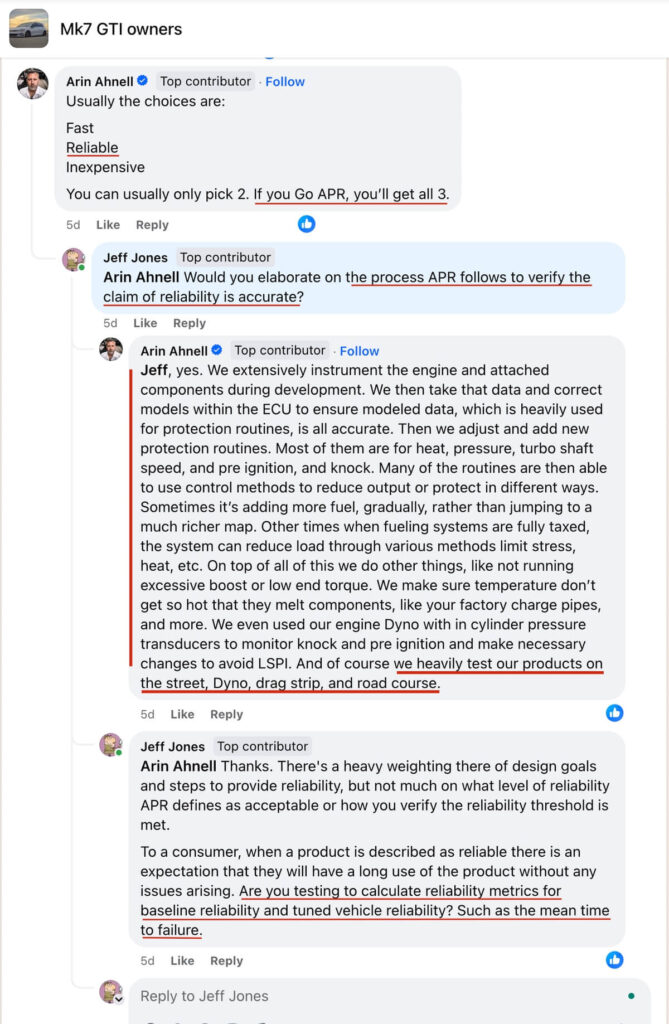Click the thumbs-up reaction under Jeff's last comment
Screen dimensions: 669x1024
click(614, 960)
